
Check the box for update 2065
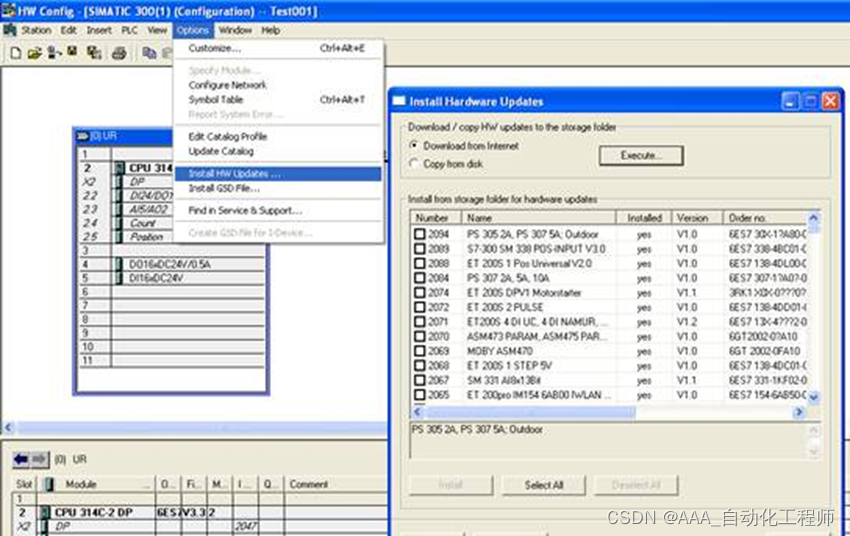pyautogui.click(x=420, y=395)
